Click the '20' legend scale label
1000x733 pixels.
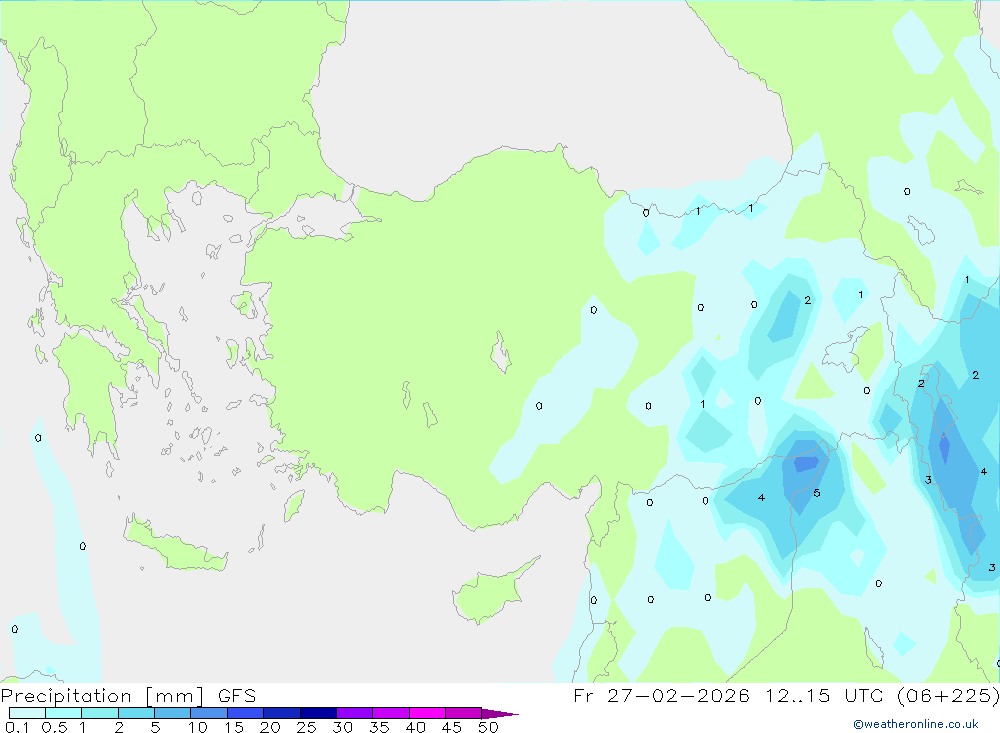click(270, 727)
